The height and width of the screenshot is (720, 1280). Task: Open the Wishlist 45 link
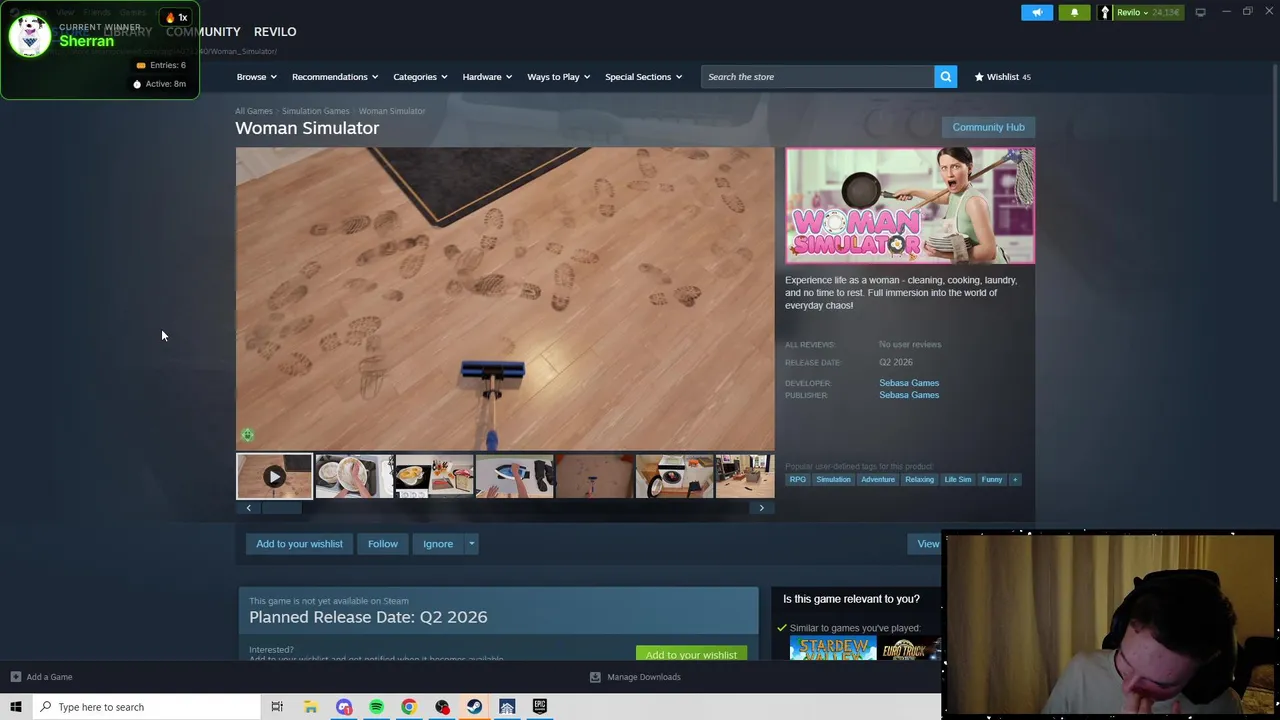tap(1003, 77)
